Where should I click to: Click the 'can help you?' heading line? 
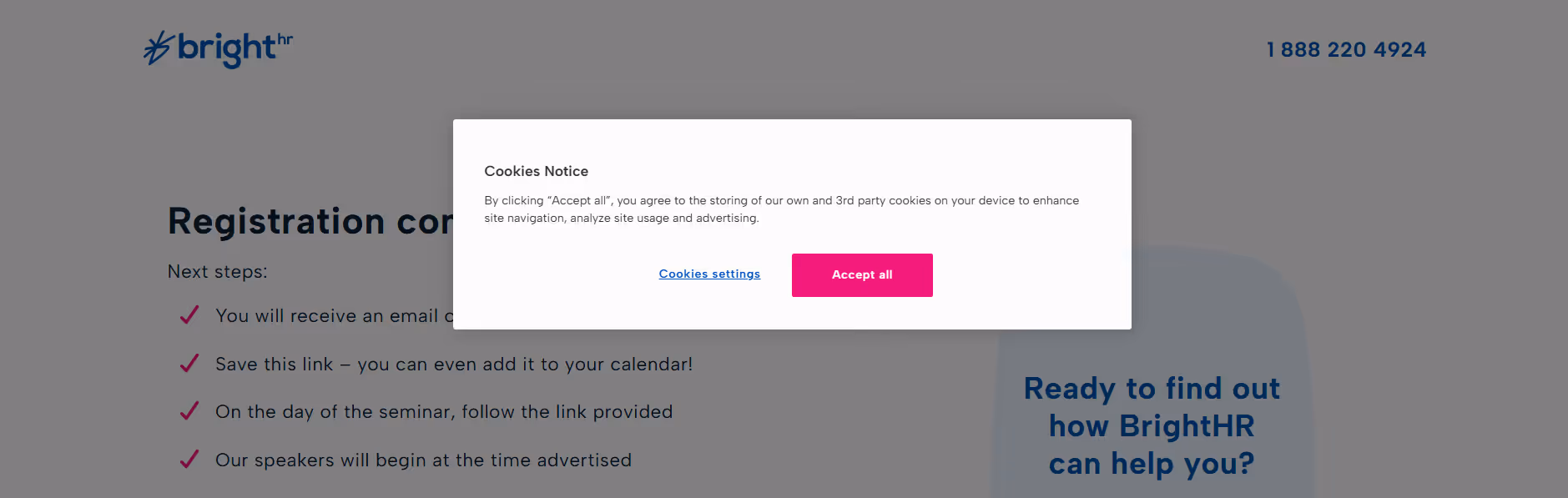pyautogui.click(x=1152, y=464)
